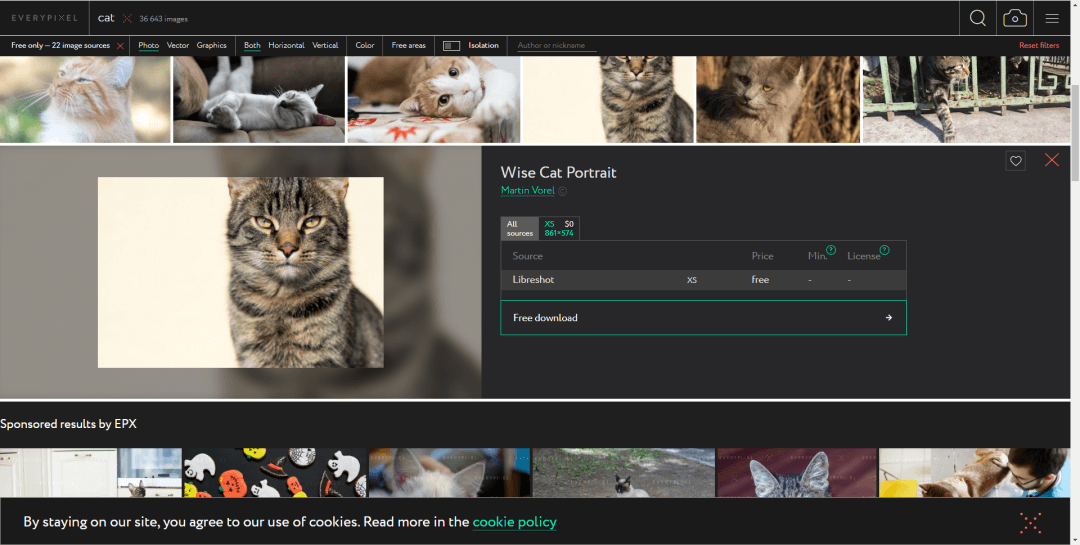Click help icon next to Min.
The height and width of the screenshot is (545, 1080).
(x=831, y=250)
